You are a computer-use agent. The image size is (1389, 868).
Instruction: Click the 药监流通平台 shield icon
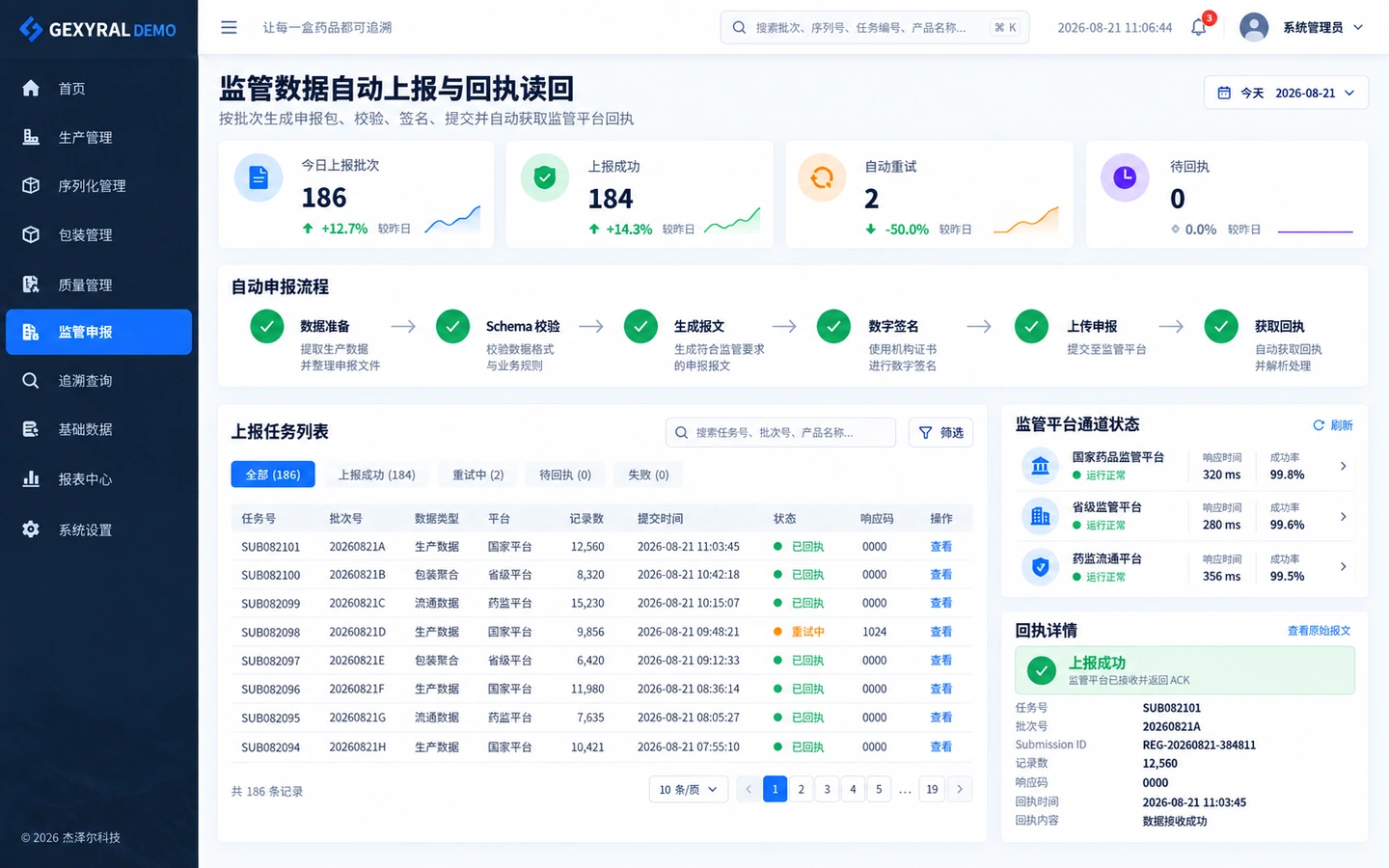tap(1040, 567)
